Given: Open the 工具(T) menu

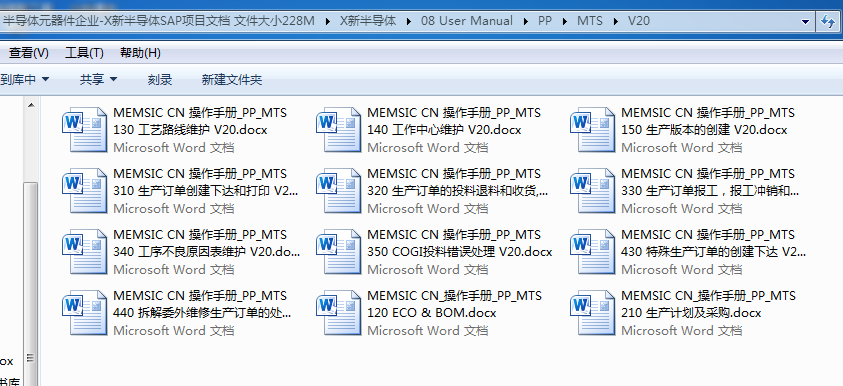Looking at the screenshot, I should [84, 53].
